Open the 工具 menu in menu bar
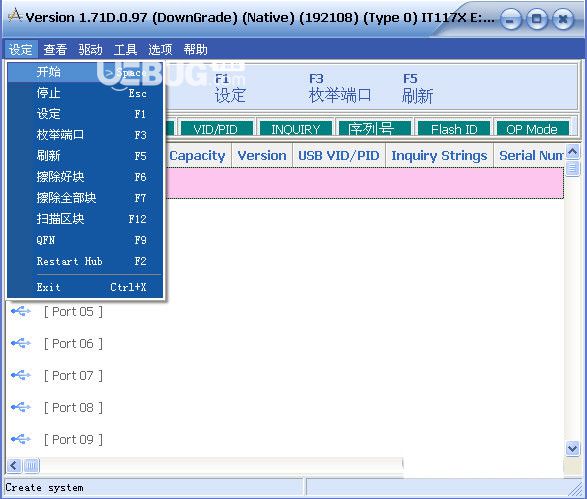This screenshot has width=587, height=499. pos(125,50)
